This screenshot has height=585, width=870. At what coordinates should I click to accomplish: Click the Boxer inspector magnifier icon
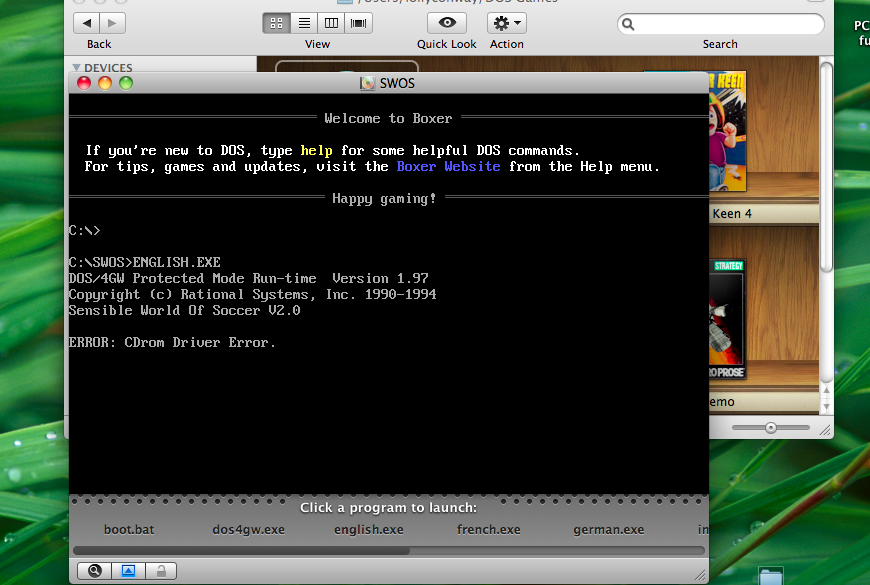click(x=95, y=571)
